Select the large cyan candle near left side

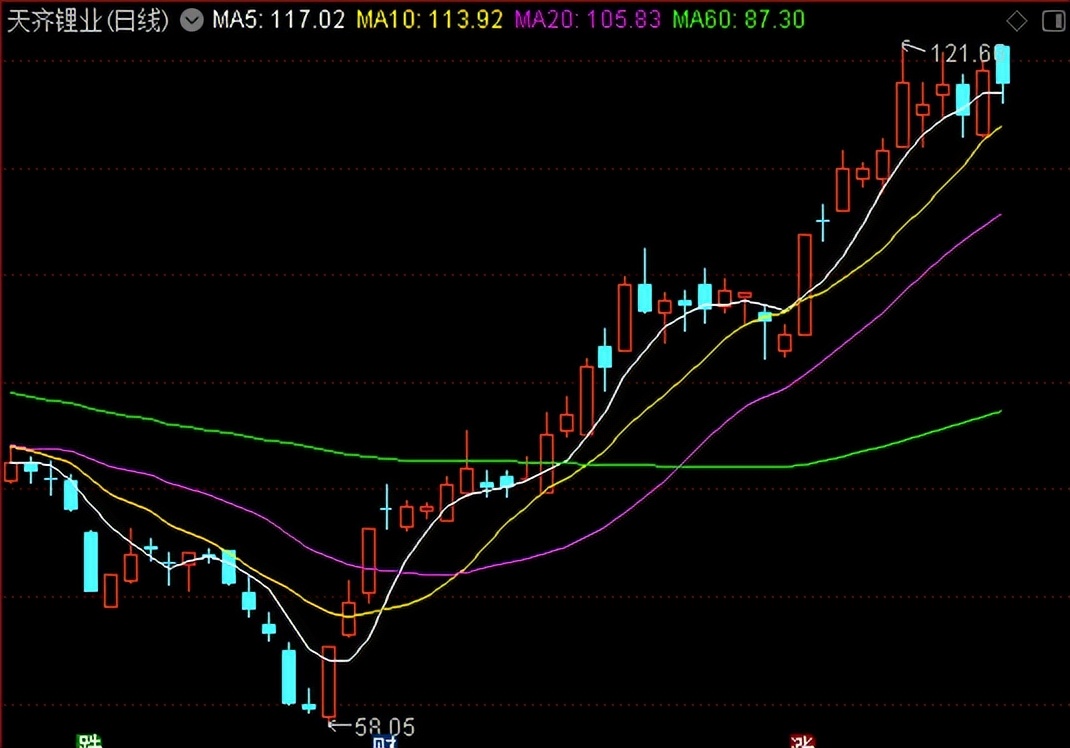point(91,561)
